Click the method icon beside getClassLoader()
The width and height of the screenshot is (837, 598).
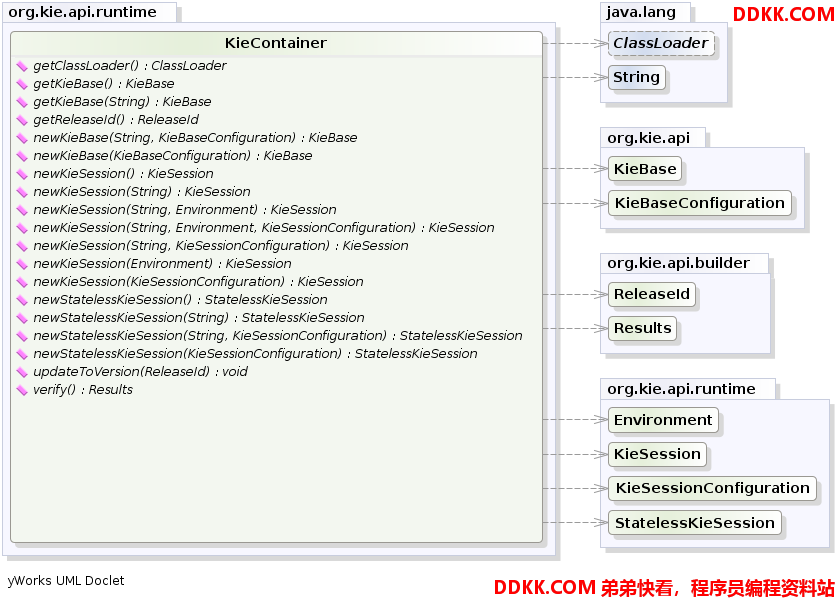point(22,66)
